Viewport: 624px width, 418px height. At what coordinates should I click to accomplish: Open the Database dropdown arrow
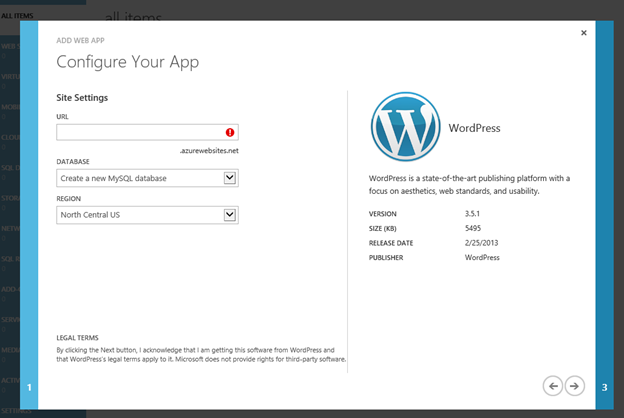tap(230, 178)
